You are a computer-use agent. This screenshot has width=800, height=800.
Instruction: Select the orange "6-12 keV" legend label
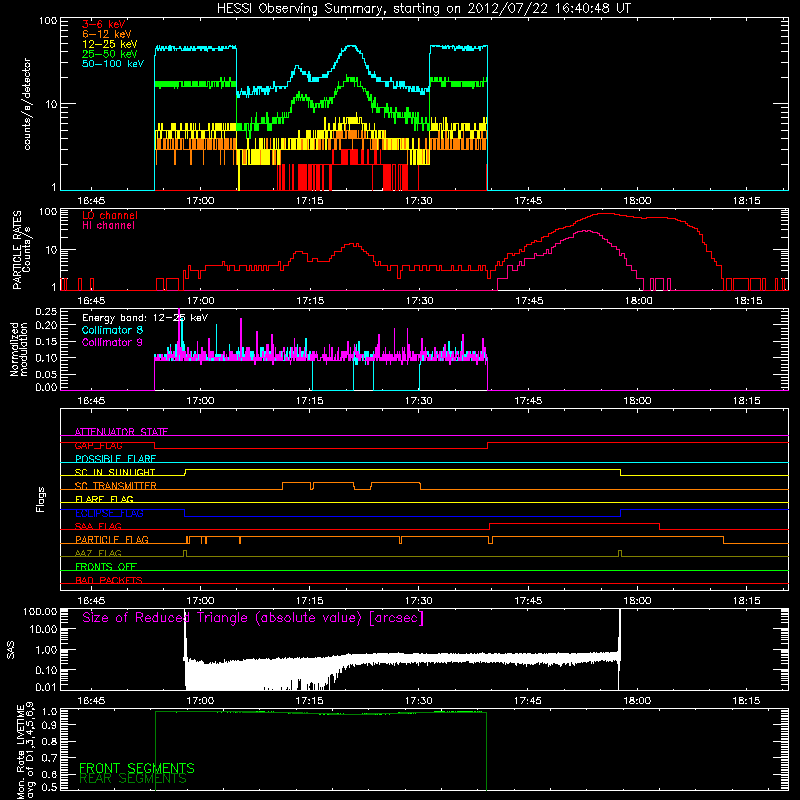[107, 34]
